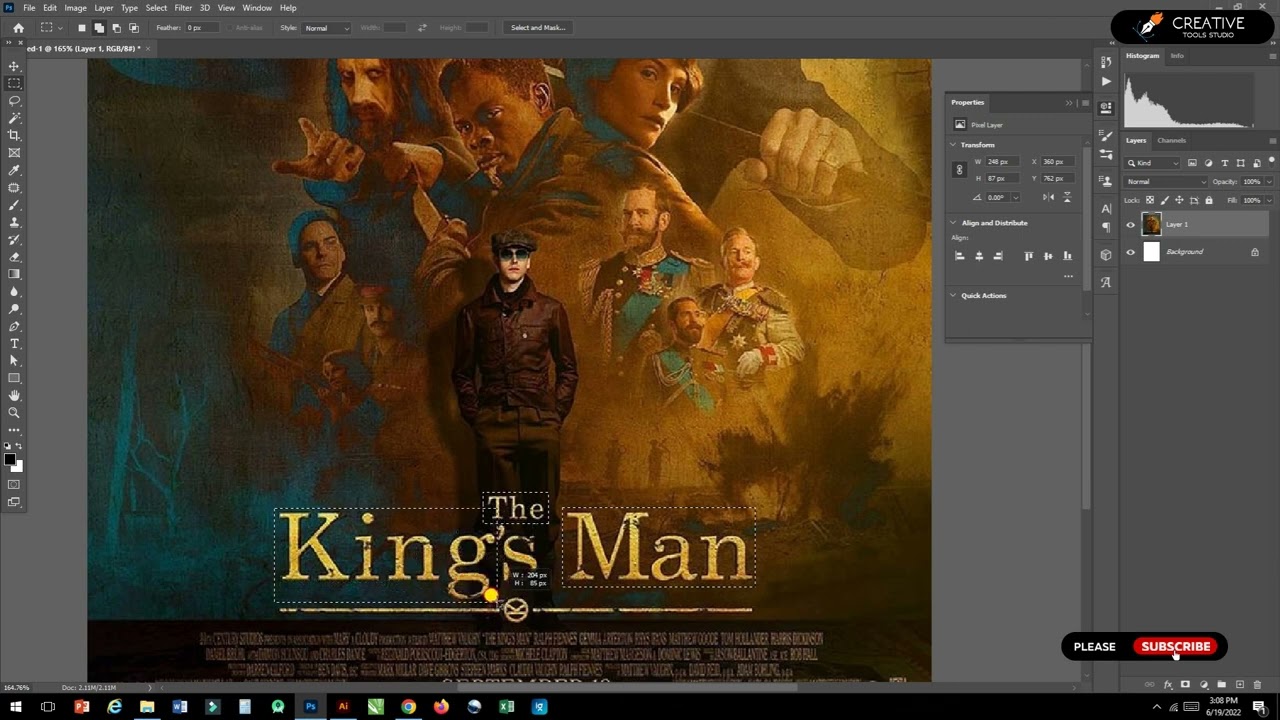Toggle lock image pixels brush icon
The height and width of the screenshot is (720, 1280).
coord(1164,200)
